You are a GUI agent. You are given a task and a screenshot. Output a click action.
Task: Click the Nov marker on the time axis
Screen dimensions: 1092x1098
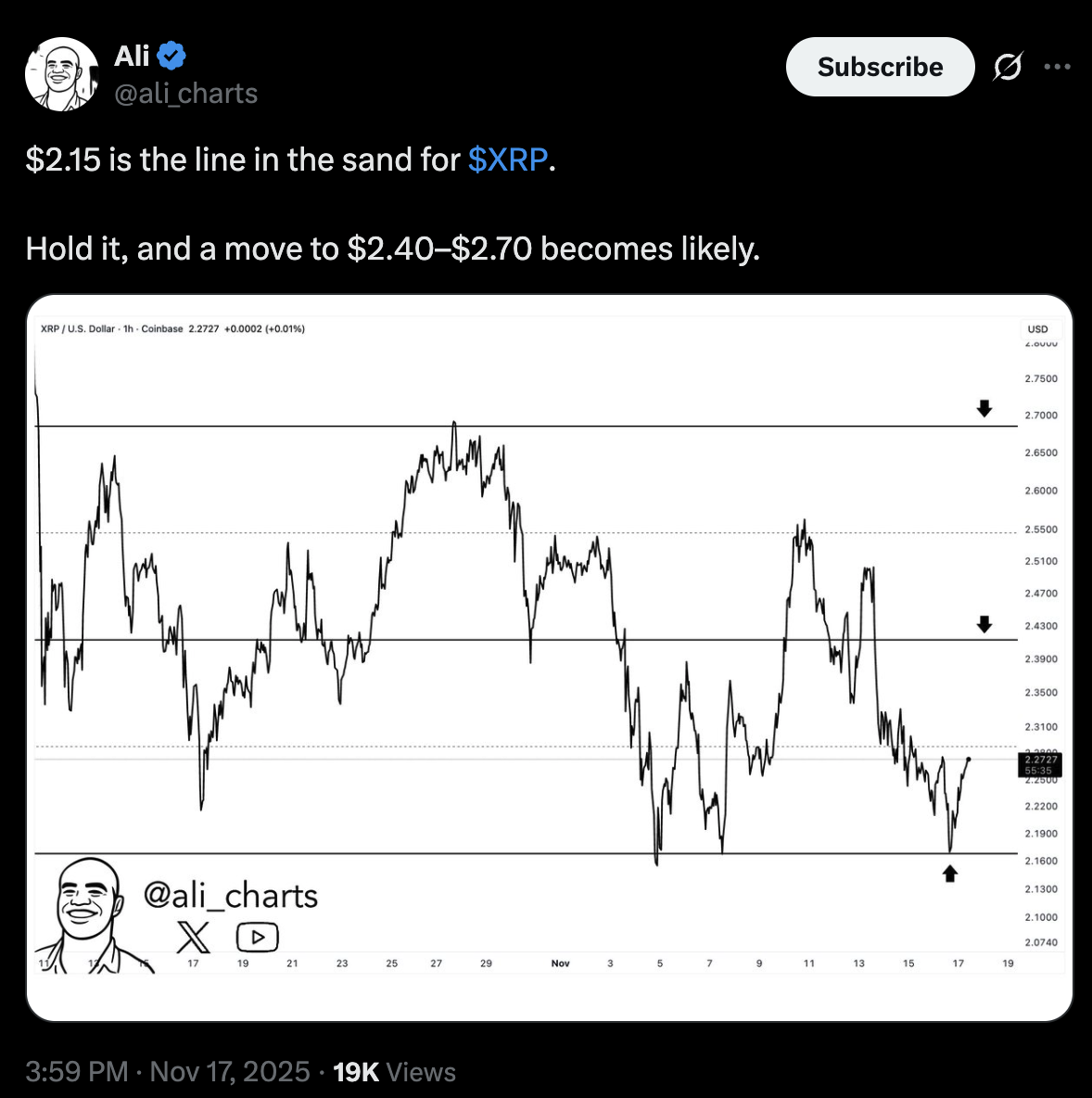(560, 964)
